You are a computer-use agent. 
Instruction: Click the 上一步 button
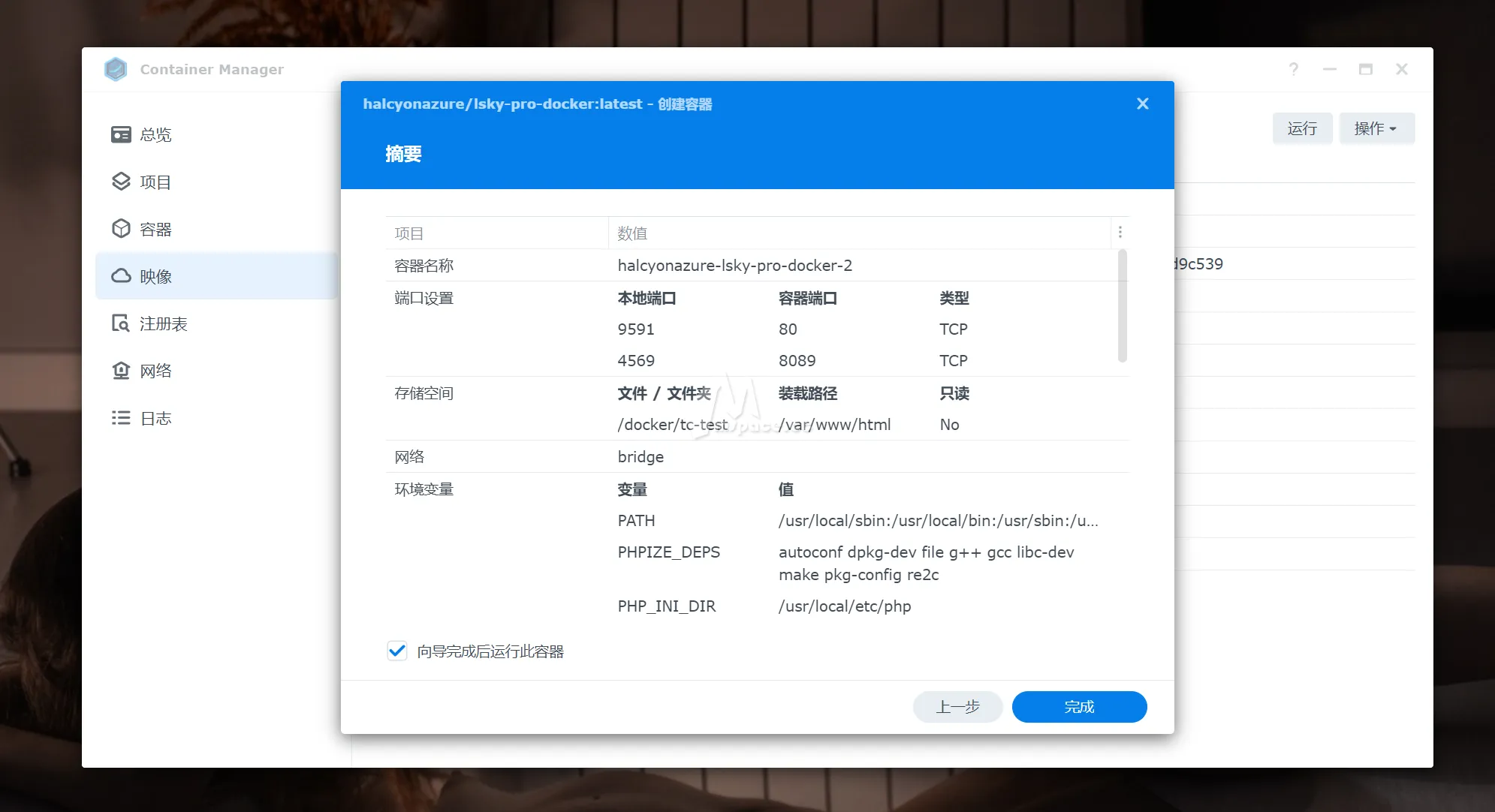pyautogui.click(x=957, y=707)
